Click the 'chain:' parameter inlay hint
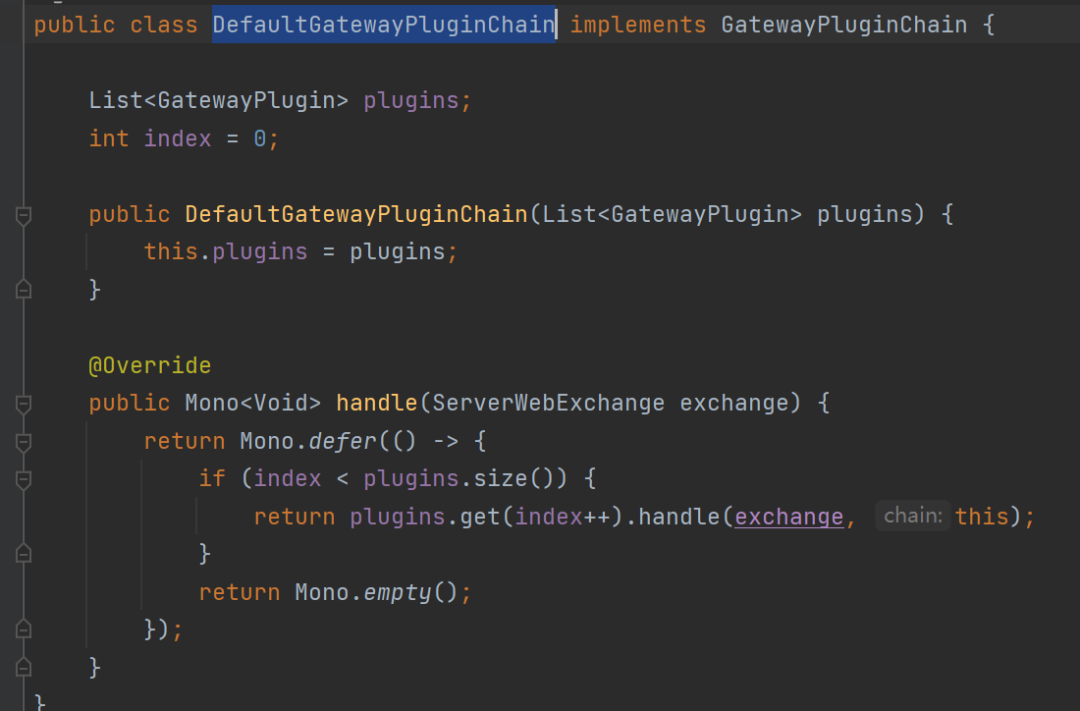Screen dimensions: 1080x711 pos(913,516)
